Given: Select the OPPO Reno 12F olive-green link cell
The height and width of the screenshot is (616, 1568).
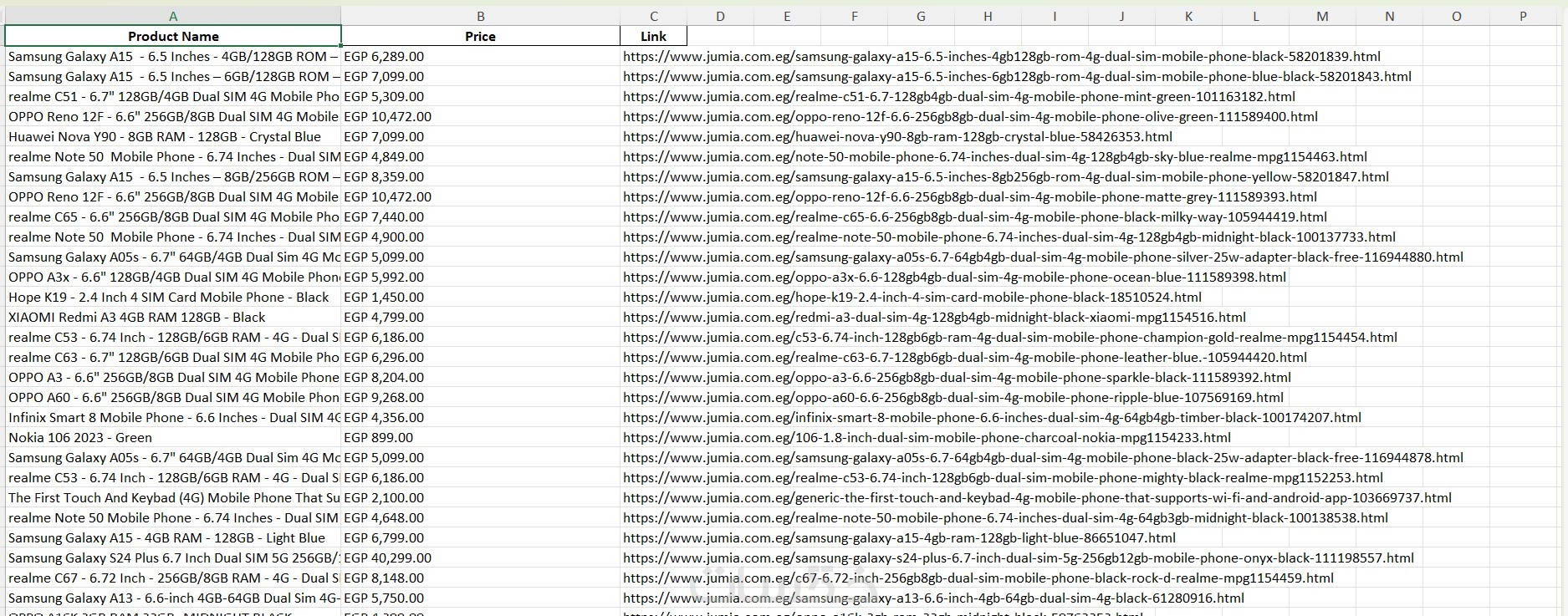Looking at the screenshot, I should (970, 116).
